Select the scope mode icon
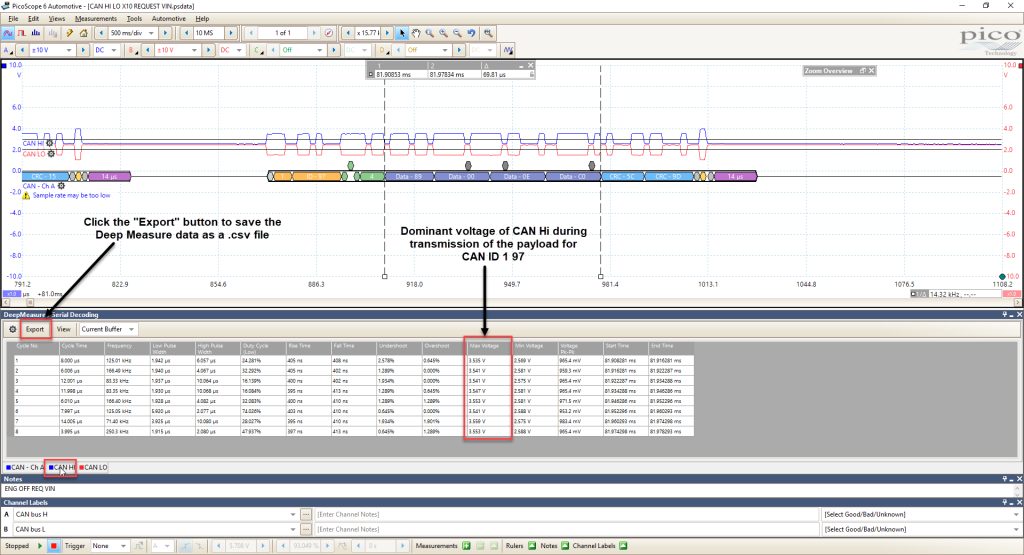The image size is (1024, 555). (x=8, y=33)
